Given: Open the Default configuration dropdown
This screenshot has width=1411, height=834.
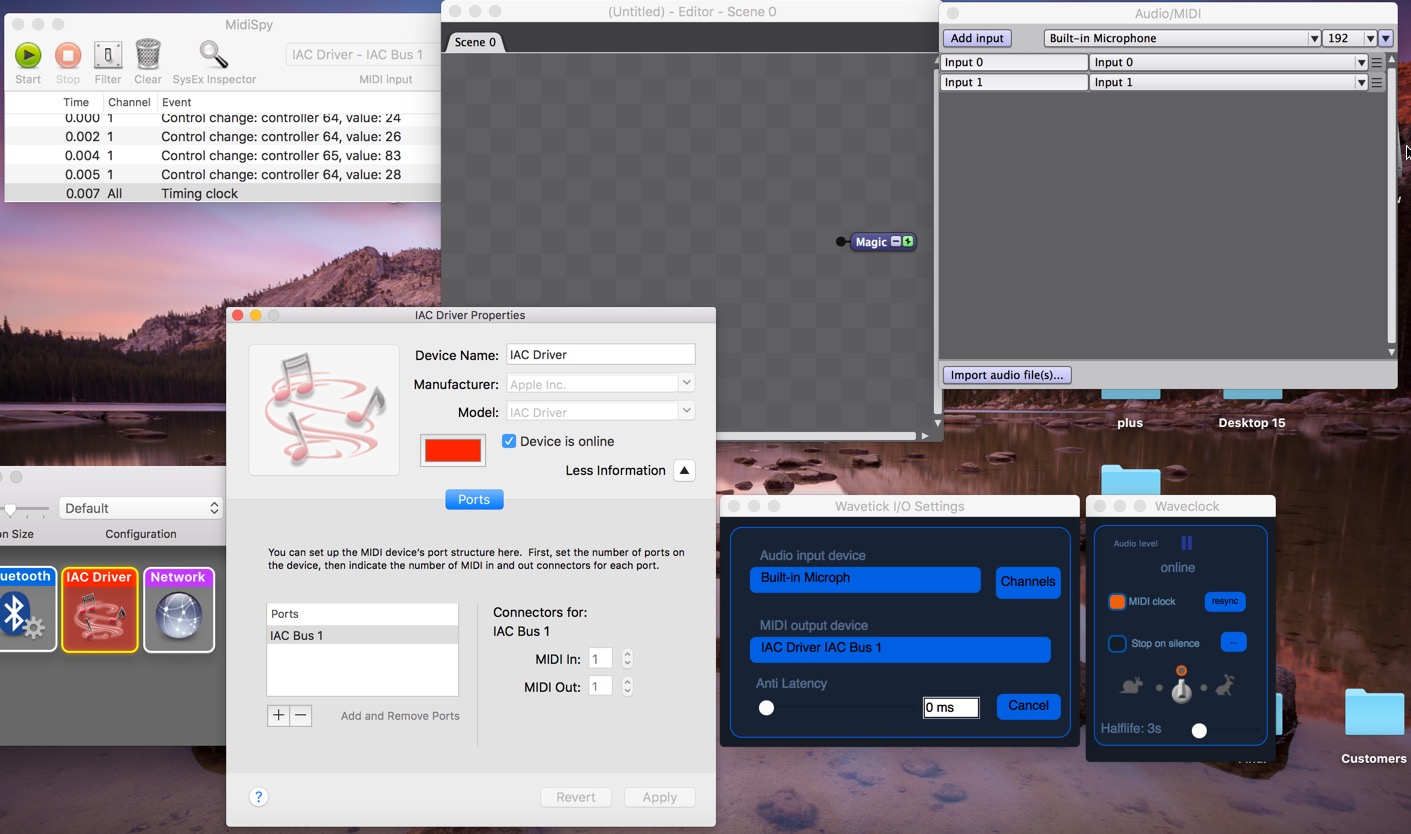Looking at the screenshot, I should 140,508.
